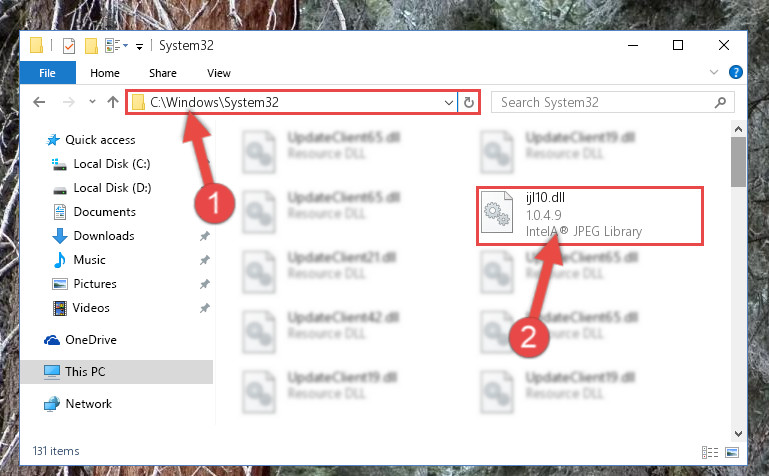Image resolution: width=769 pixels, height=476 pixels.
Task: Open the Help question mark icon
Action: tap(735, 73)
